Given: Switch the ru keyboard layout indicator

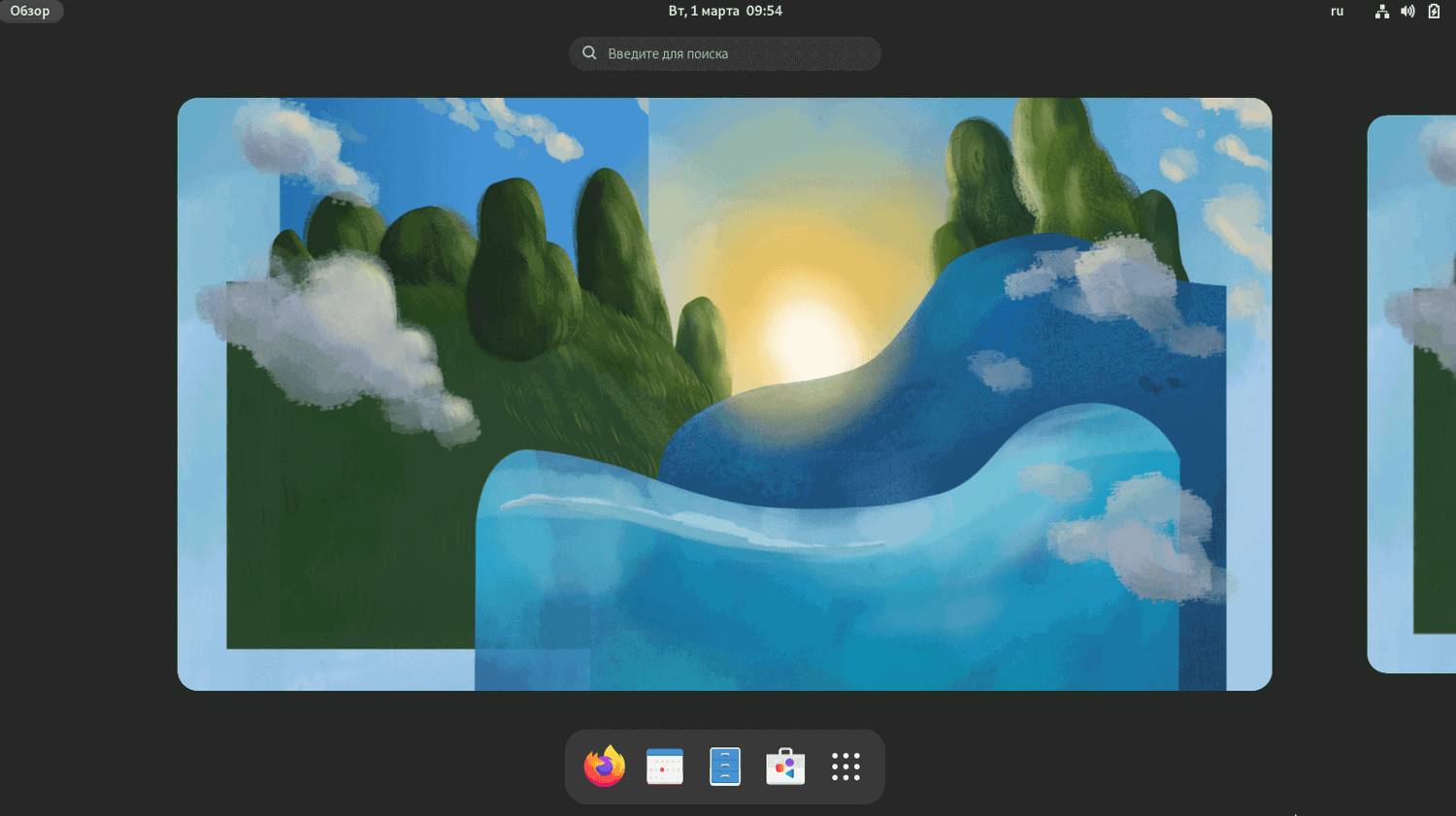Looking at the screenshot, I should pyautogui.click(x=1338, y=11).
